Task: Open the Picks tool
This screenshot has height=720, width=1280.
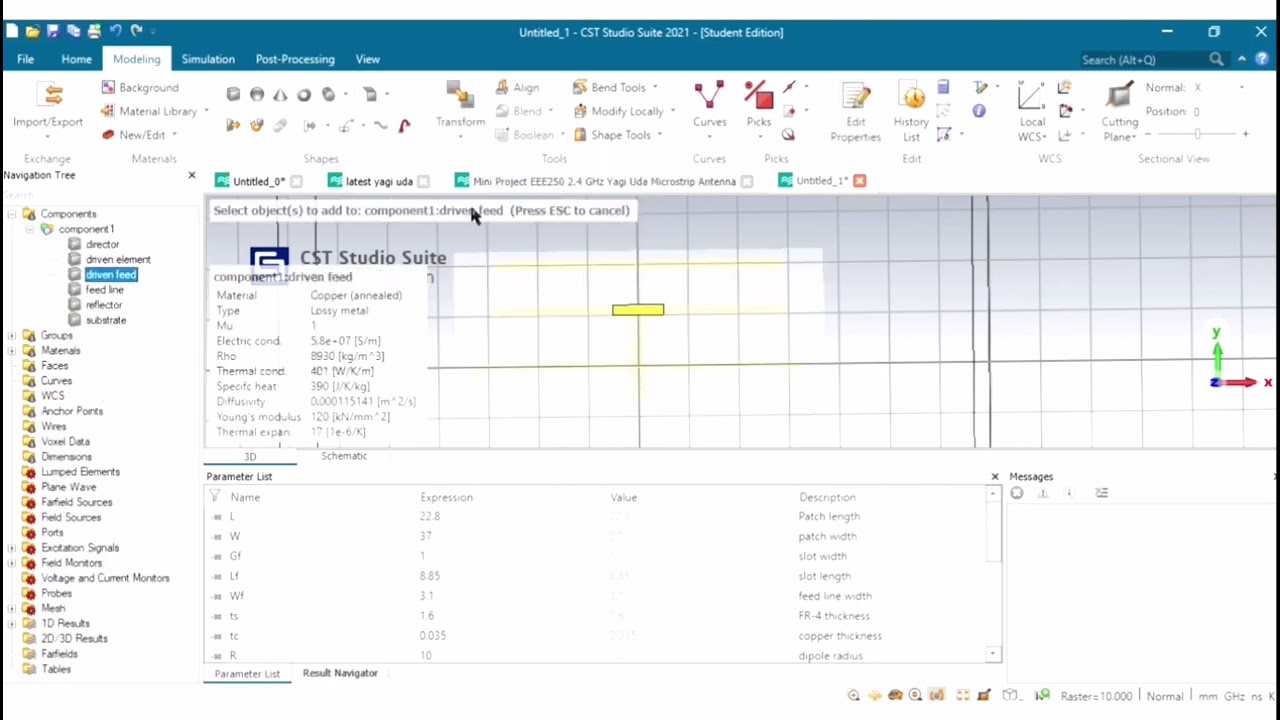Action: click(759, 108)
